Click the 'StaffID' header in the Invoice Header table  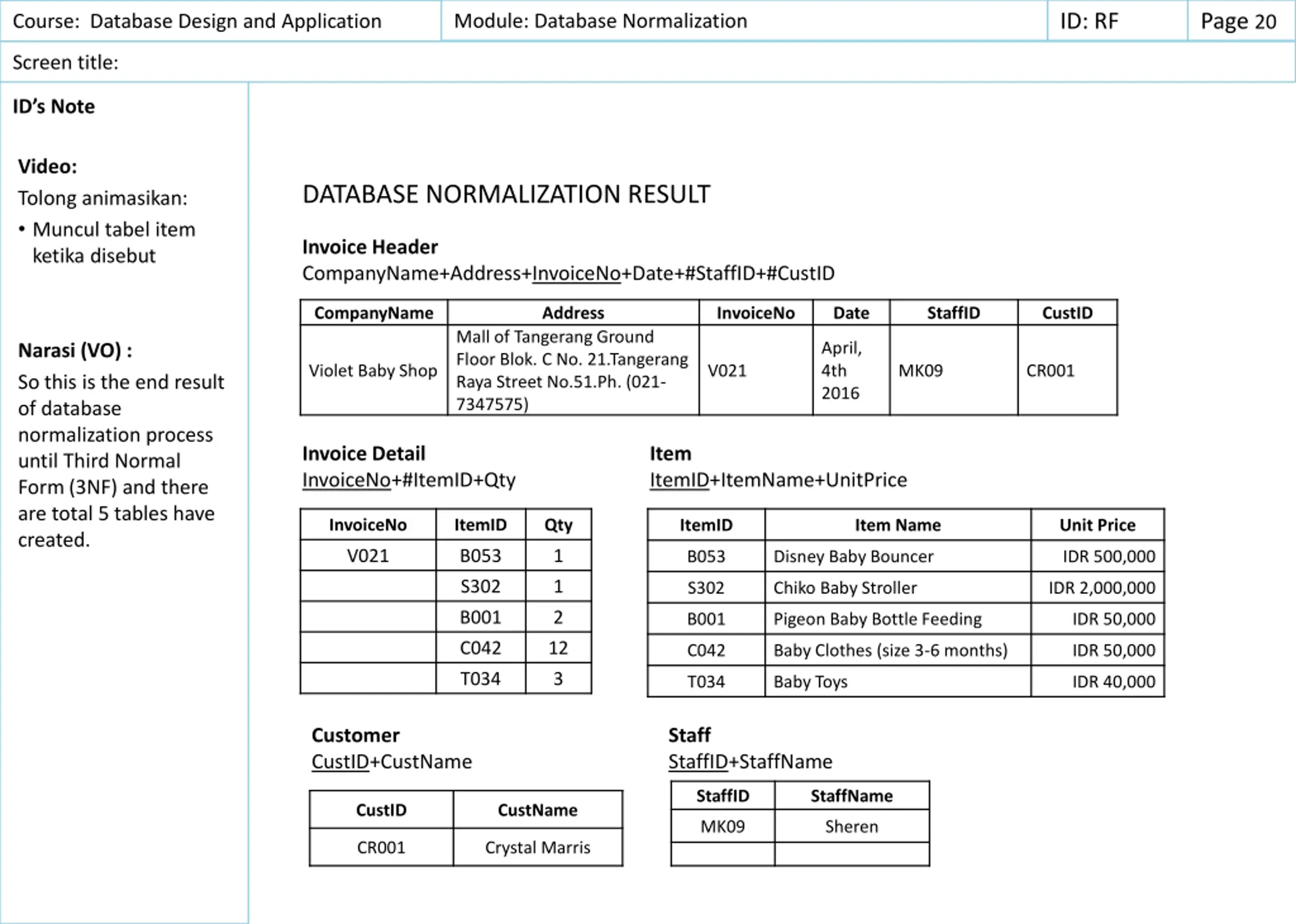click(953, 312)
